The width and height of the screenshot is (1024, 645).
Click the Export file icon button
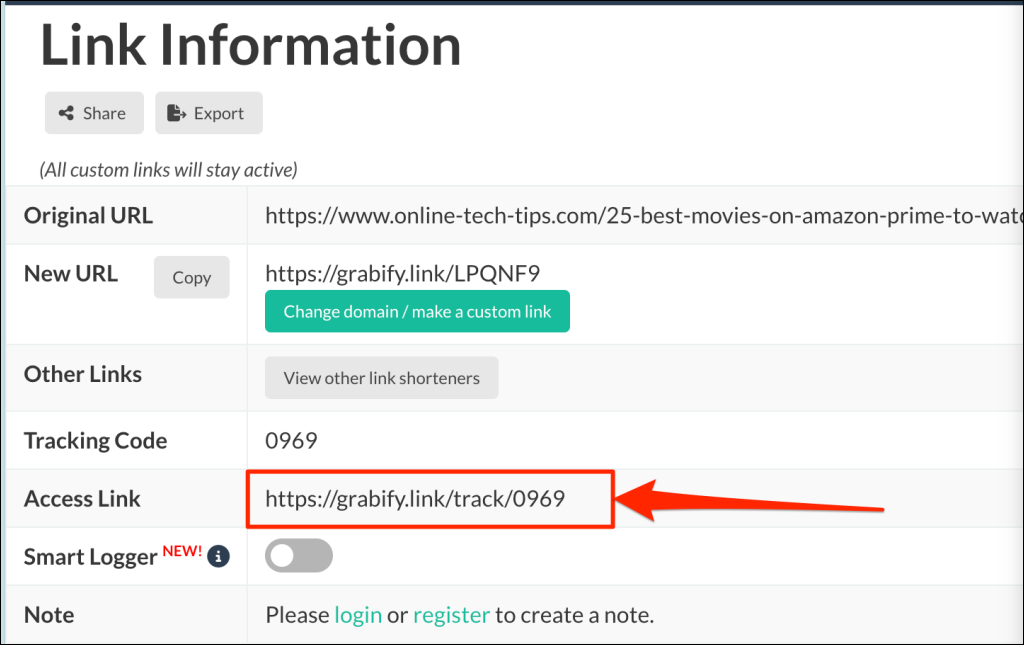click(x=208, y=113)
